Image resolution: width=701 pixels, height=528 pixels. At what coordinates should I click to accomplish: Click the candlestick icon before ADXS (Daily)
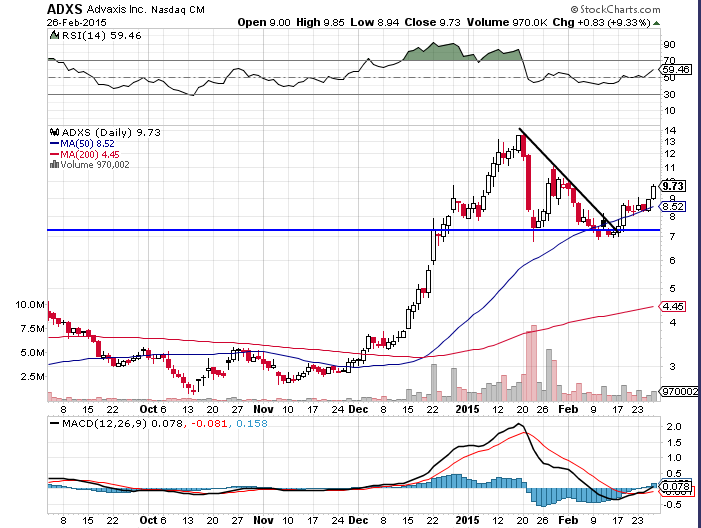(x=55, y=132)
